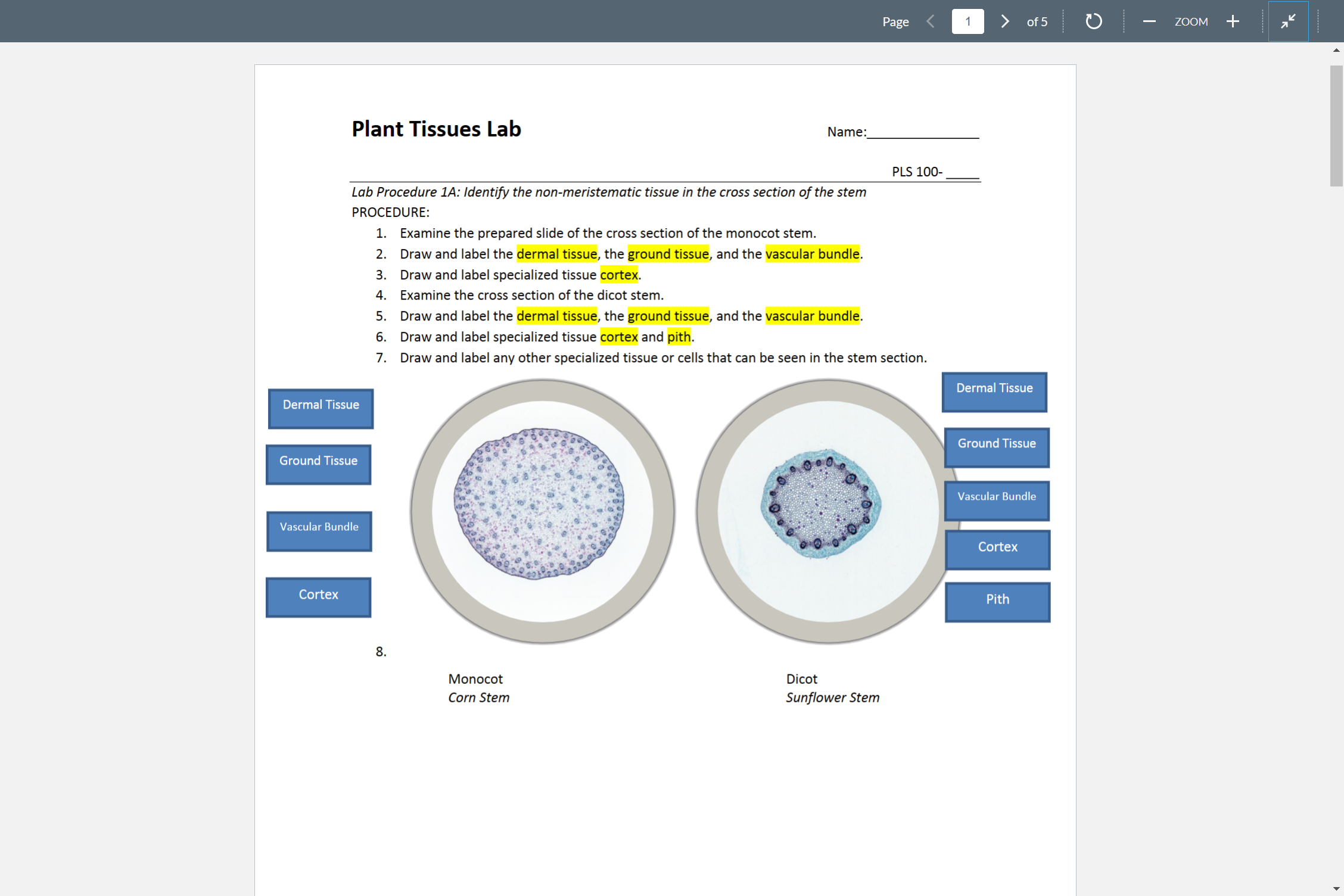
Task: Zoom out of the document
Action: (x=1149, y=21)
